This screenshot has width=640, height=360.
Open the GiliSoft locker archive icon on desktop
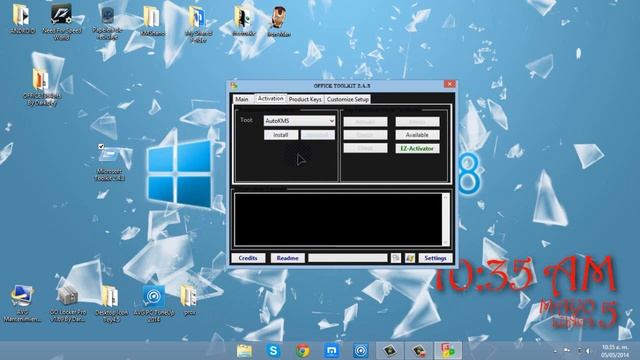point(68,303)
